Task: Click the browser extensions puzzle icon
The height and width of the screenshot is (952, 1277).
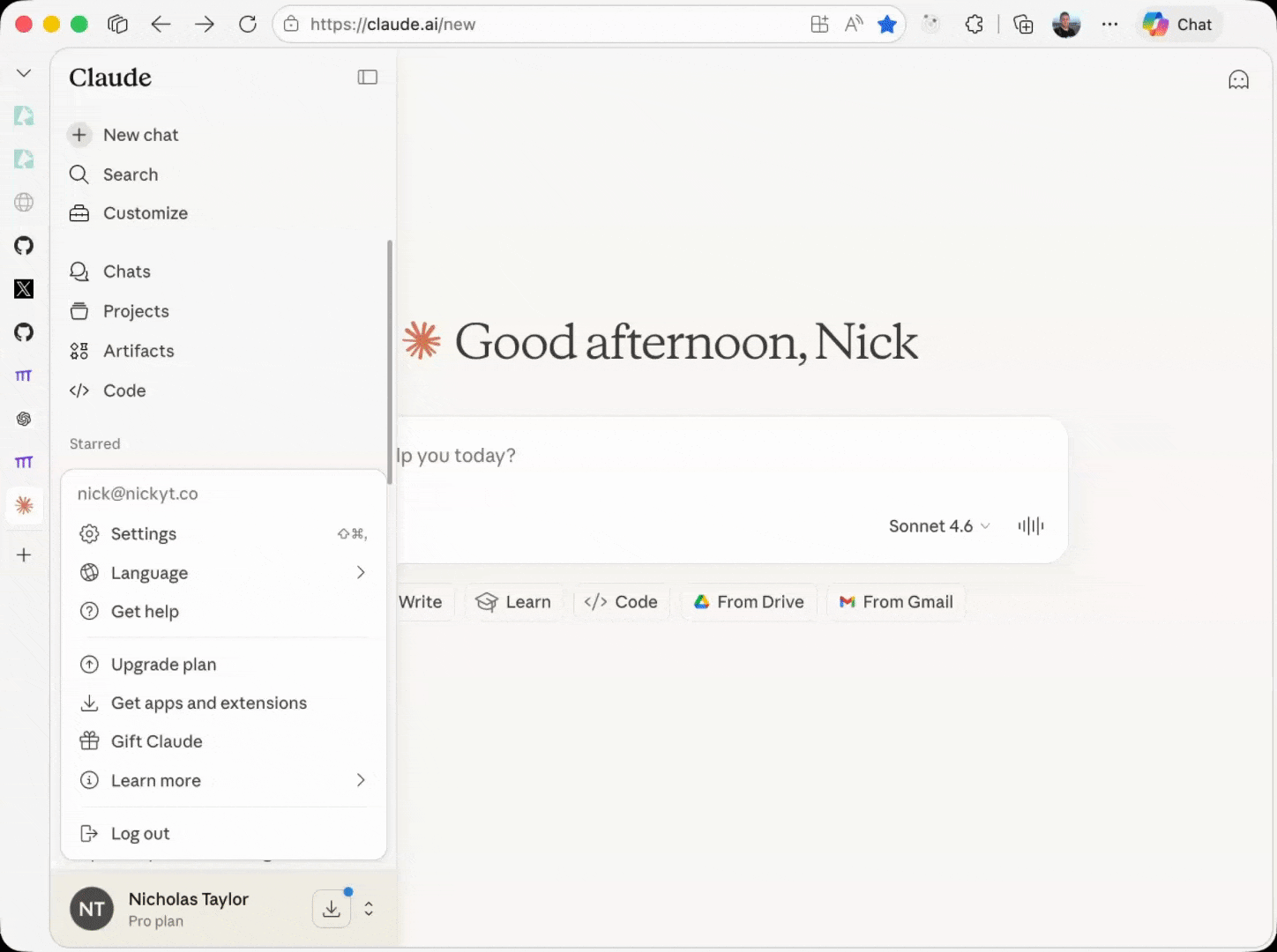Action: 974,24
